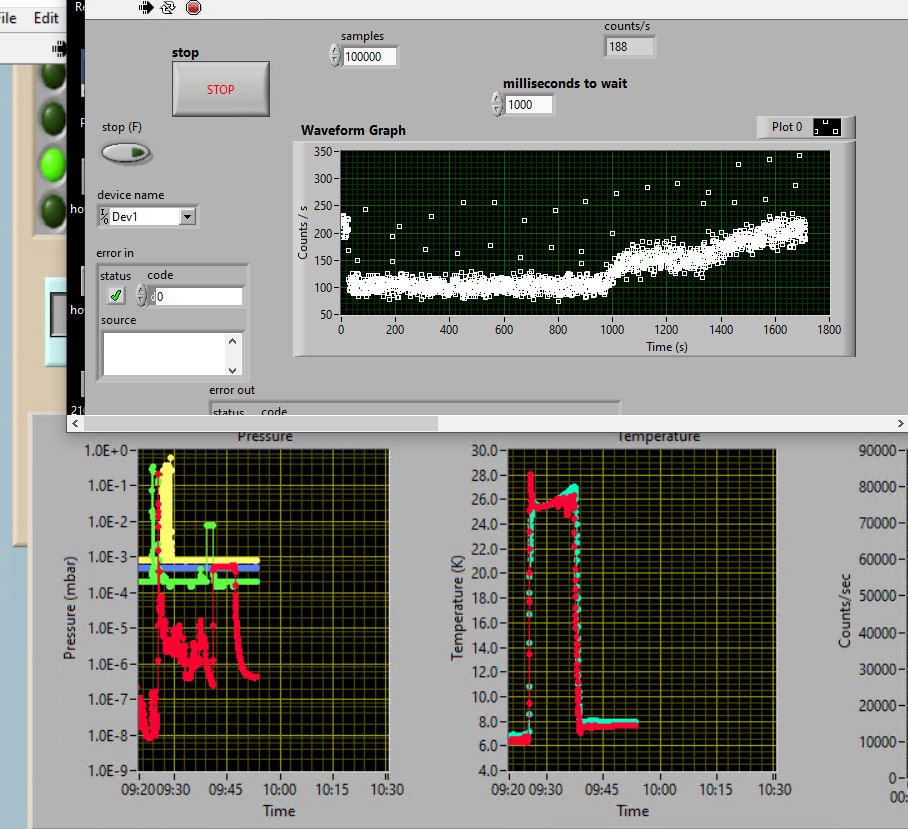Click the Run arrow in the front toolbar
Viewport: 908px width, 829px height.
146,8
